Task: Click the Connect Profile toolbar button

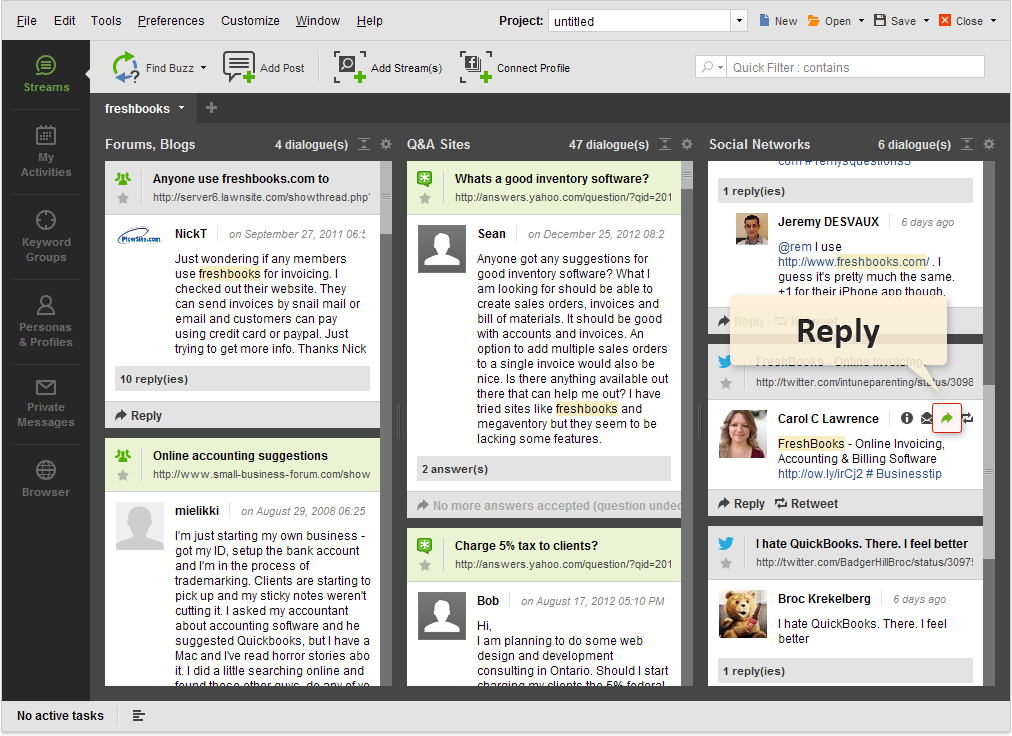Action: click(x=515, y=68)
